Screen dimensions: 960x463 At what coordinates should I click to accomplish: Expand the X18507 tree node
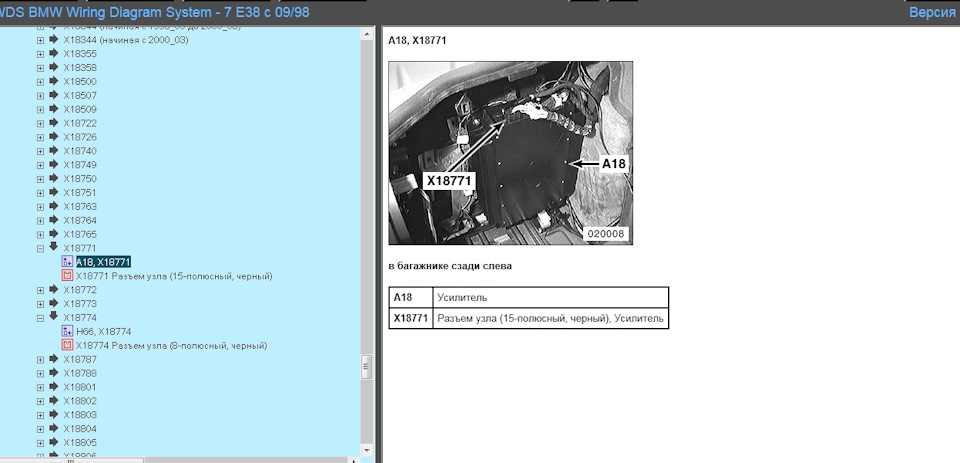(x=40, y=96)
